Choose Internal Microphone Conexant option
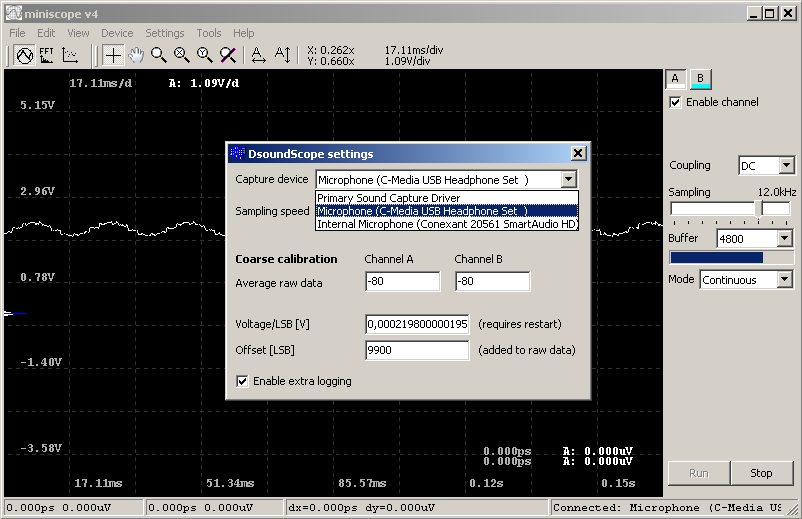Viewport: 802px width, 519px height. pos(447,224)
